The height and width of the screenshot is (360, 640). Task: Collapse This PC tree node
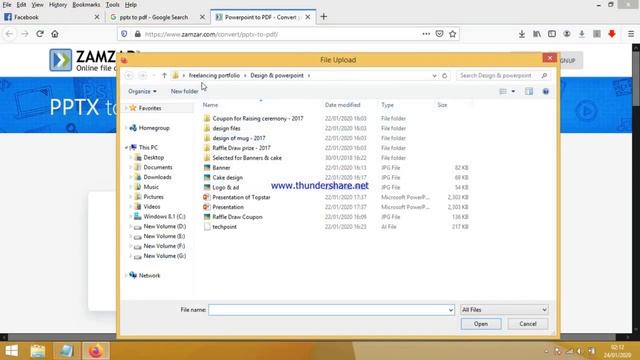click(x=126, y=148)
